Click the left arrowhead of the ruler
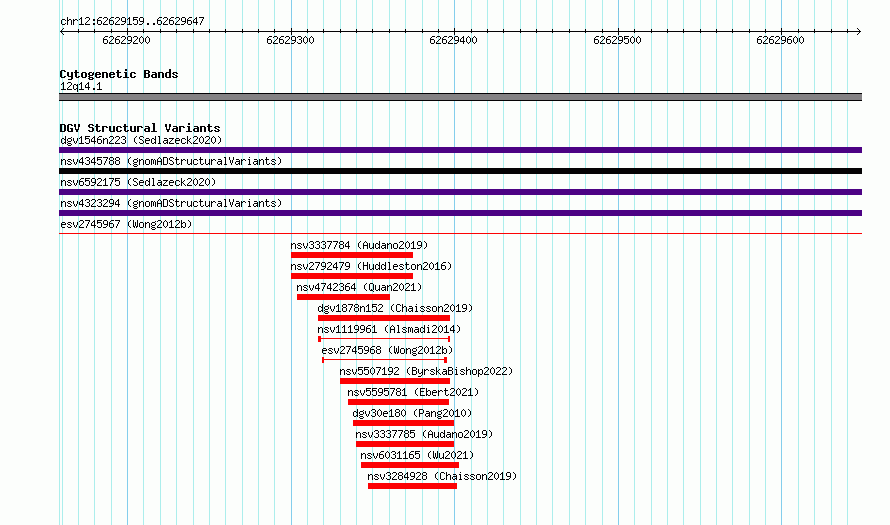This screenshot has width=890, height=525. tap(62, 32)
